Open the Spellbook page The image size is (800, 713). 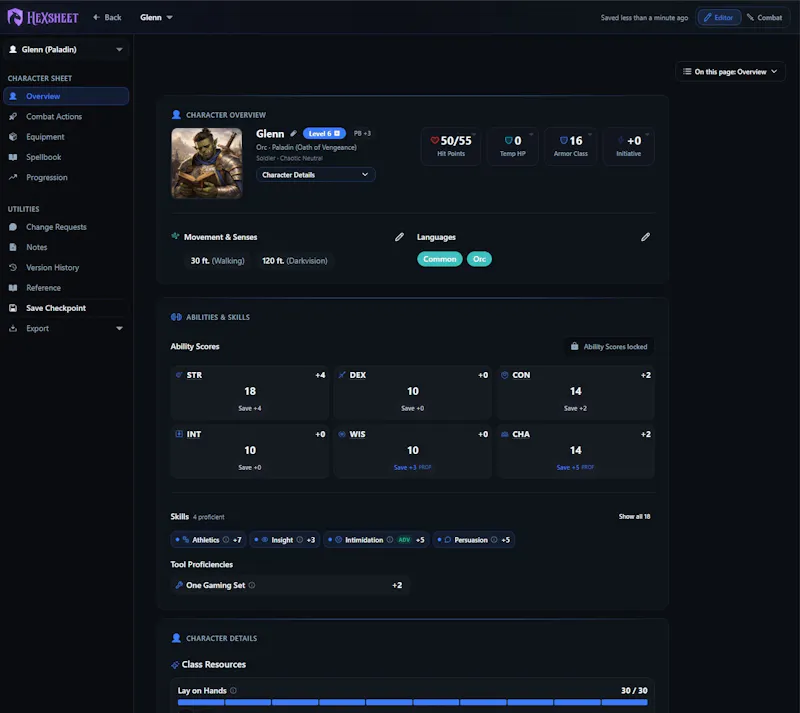43,157
